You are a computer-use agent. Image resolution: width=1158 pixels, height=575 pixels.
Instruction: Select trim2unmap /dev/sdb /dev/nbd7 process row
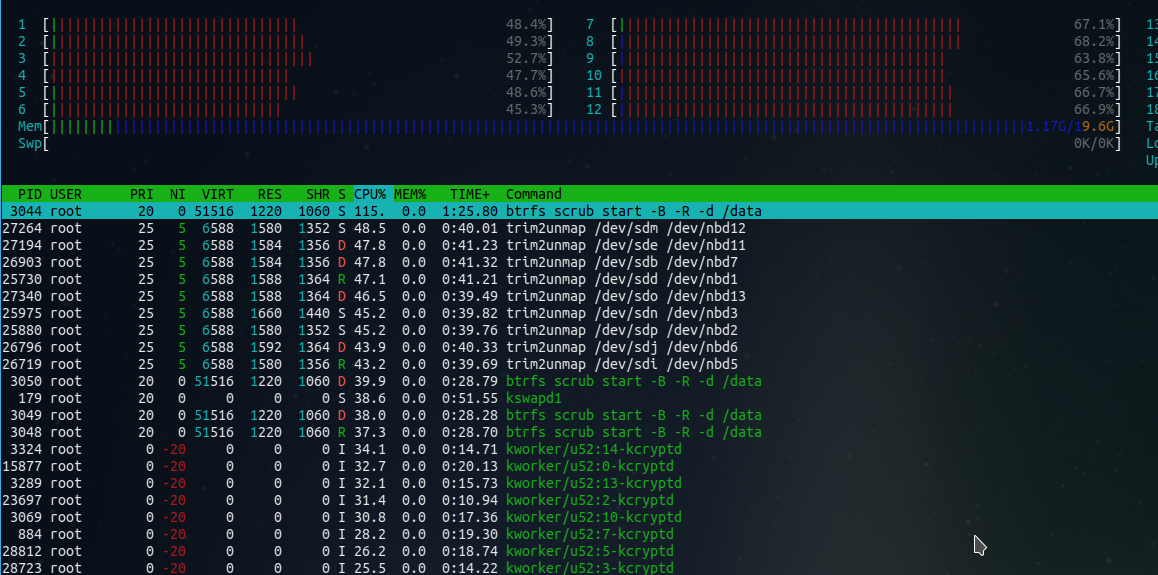[x=579, y=262]
